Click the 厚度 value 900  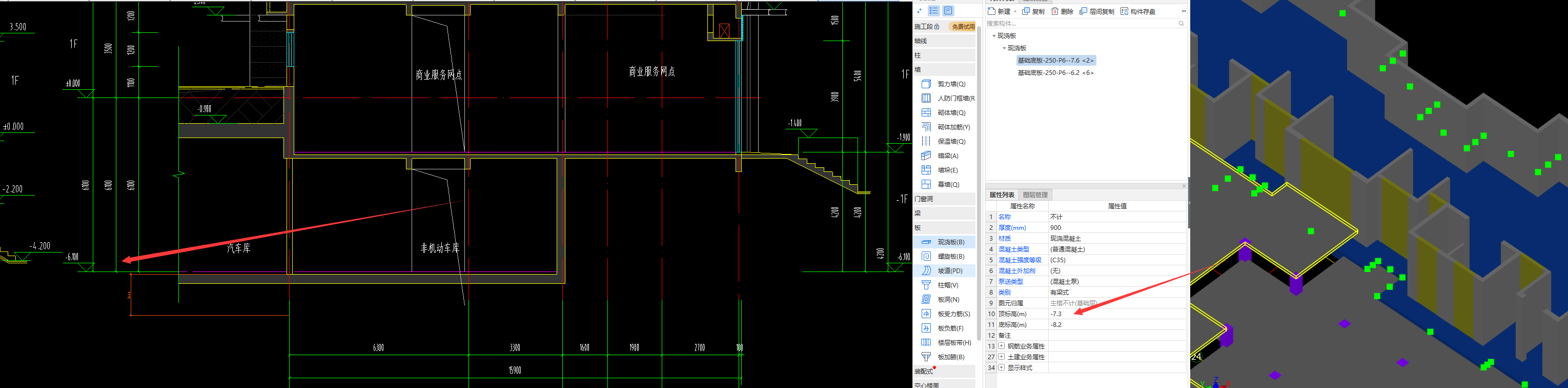tap(1117, 228)
